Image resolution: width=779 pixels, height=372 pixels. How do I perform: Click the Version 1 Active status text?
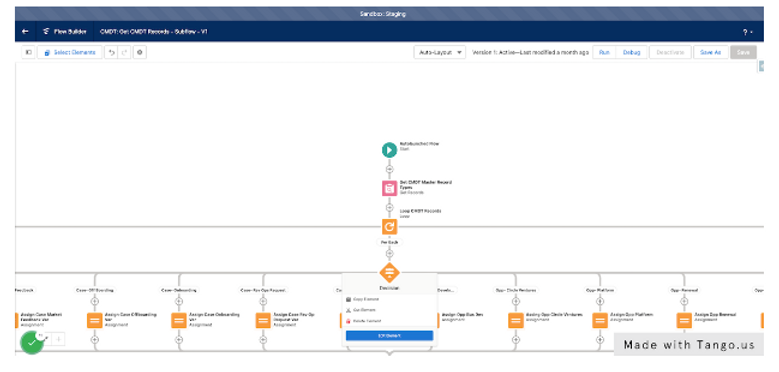tap(530, 52)
